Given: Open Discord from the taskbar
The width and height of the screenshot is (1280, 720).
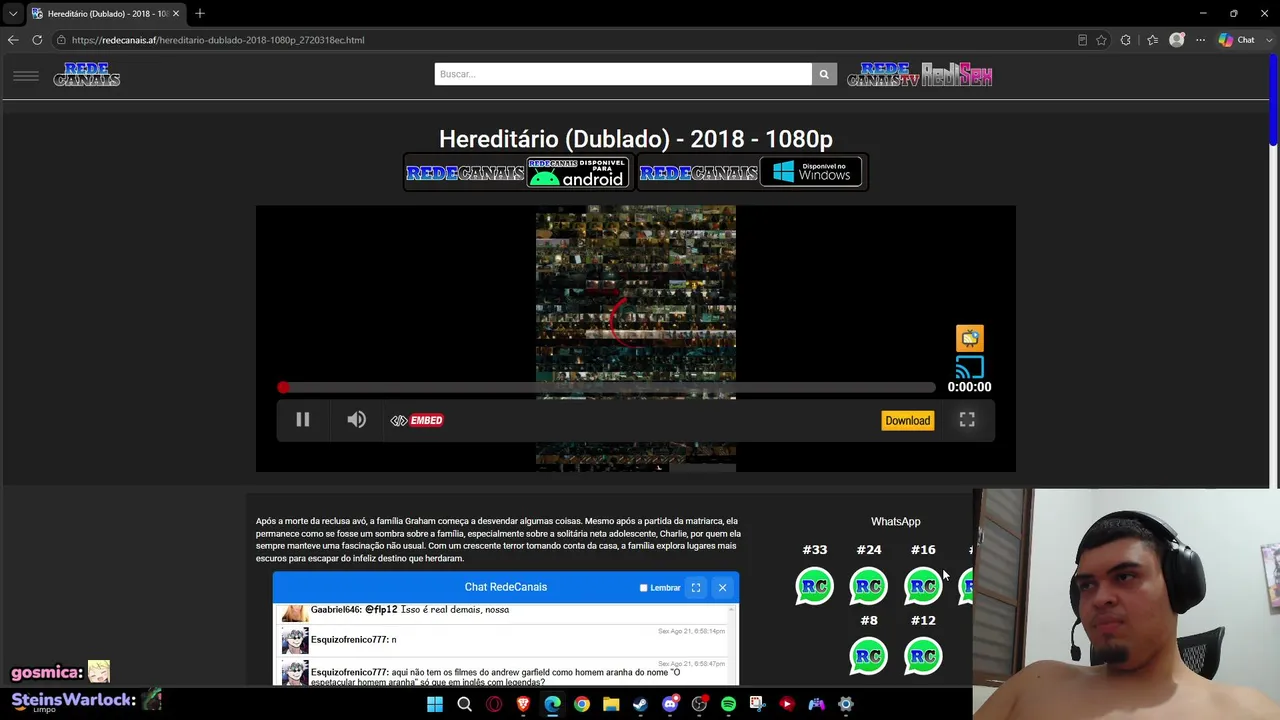Looking at the screenshot, I should (x=670, y=704).
